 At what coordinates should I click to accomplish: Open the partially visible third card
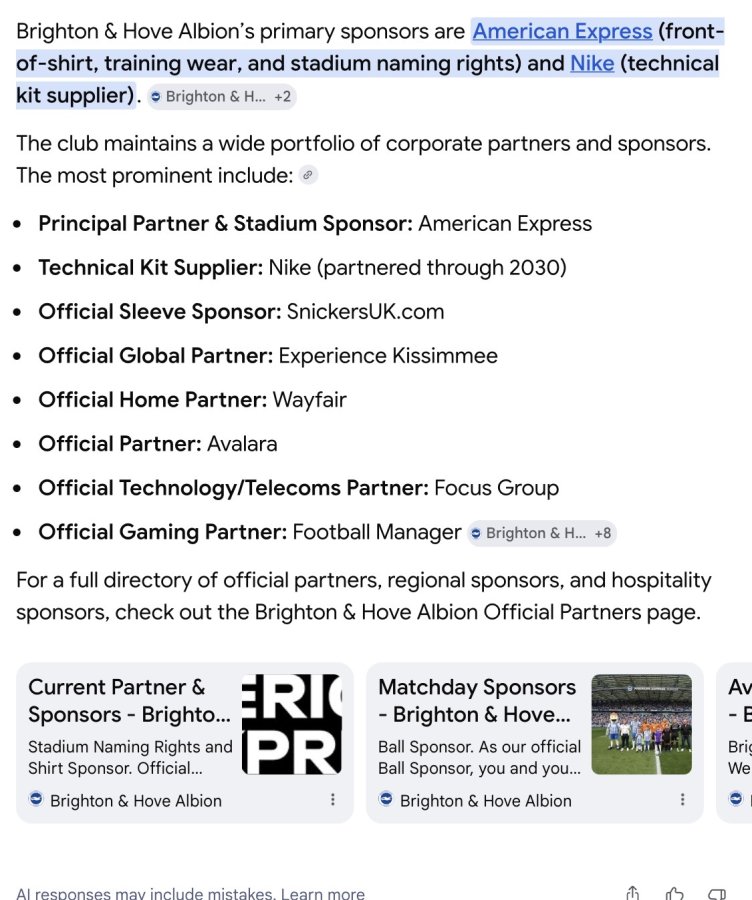pos(735,743)
